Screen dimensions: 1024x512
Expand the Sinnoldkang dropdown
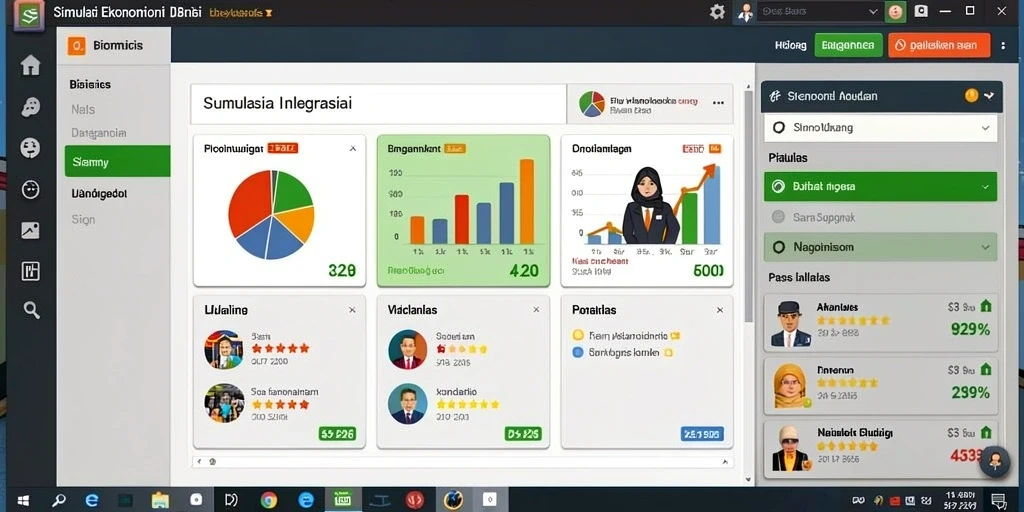880,128
